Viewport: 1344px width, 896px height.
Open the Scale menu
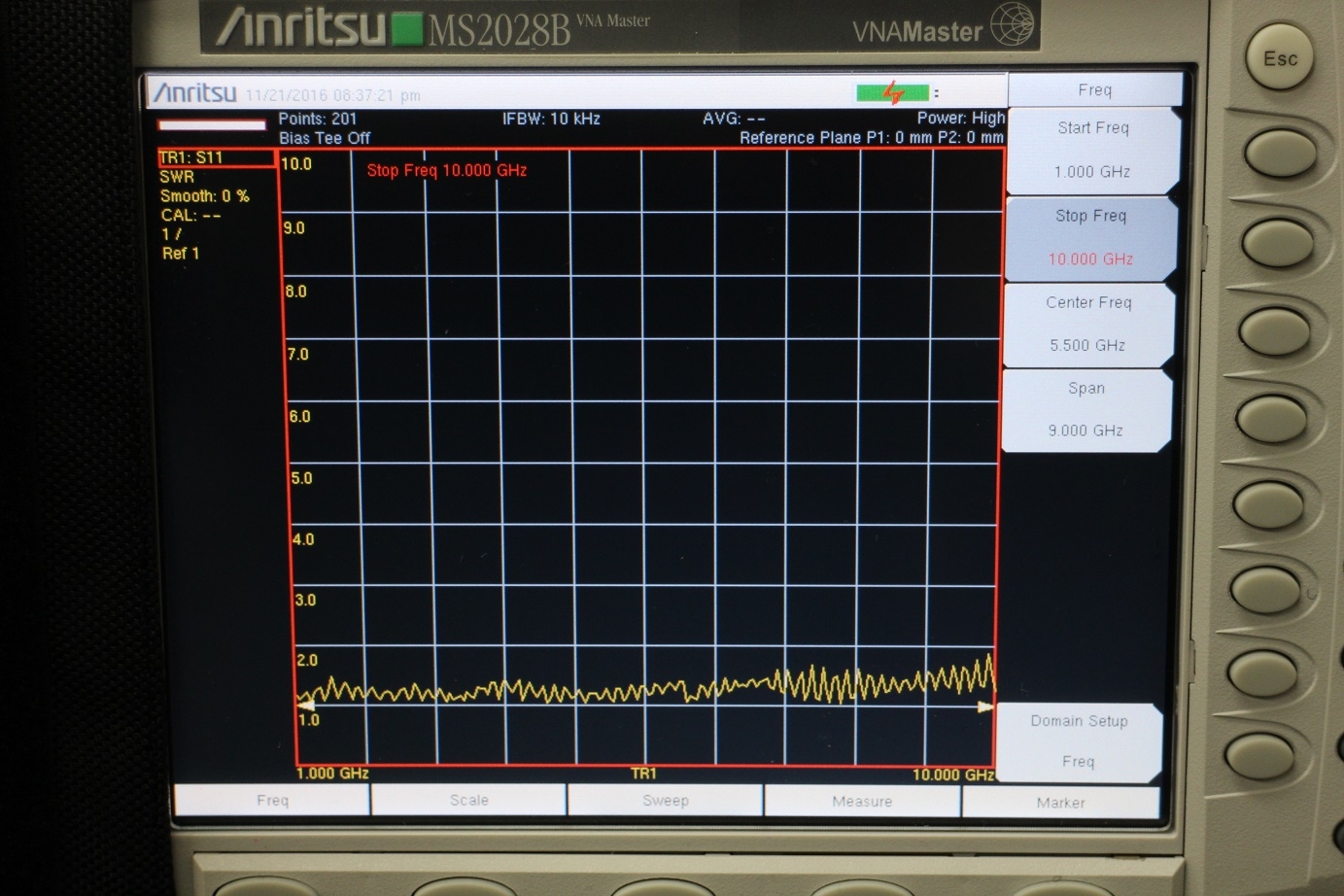pos(468,800)
